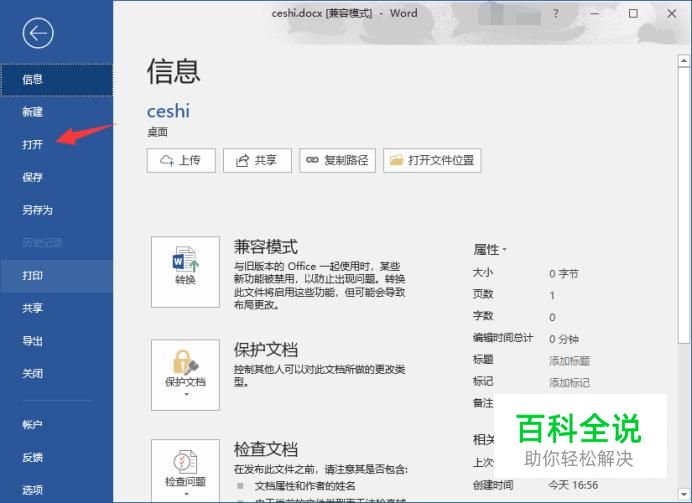
Task: Open Word 选项
Action: pos(56,490)
